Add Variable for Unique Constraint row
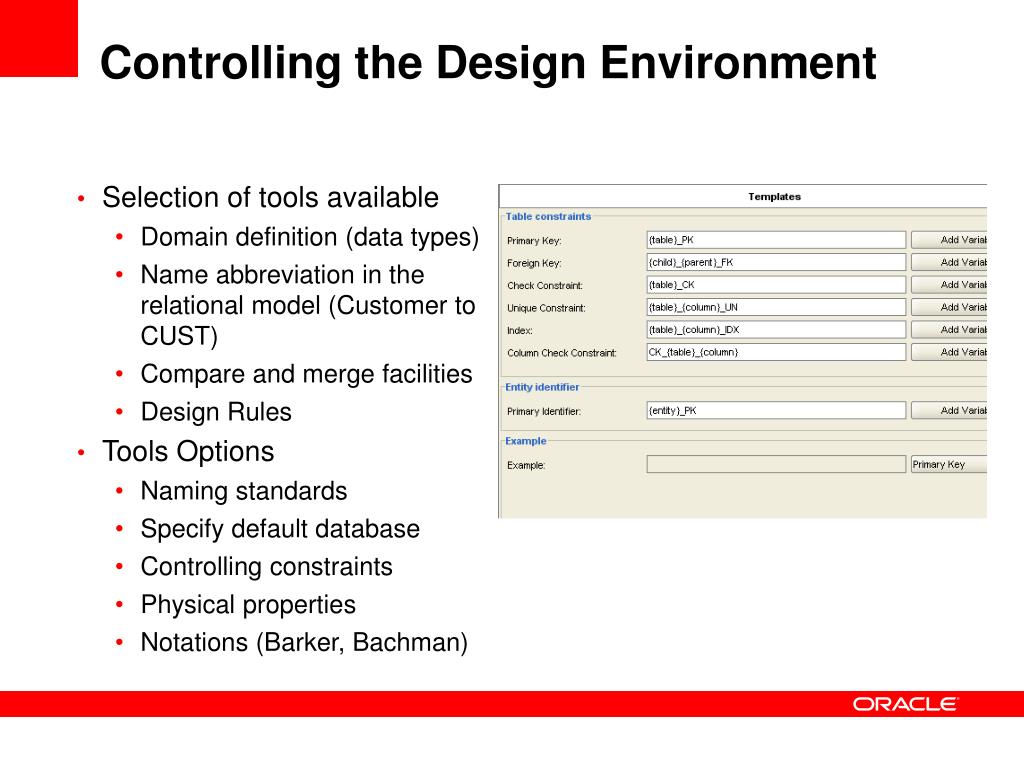 point(949,307)
